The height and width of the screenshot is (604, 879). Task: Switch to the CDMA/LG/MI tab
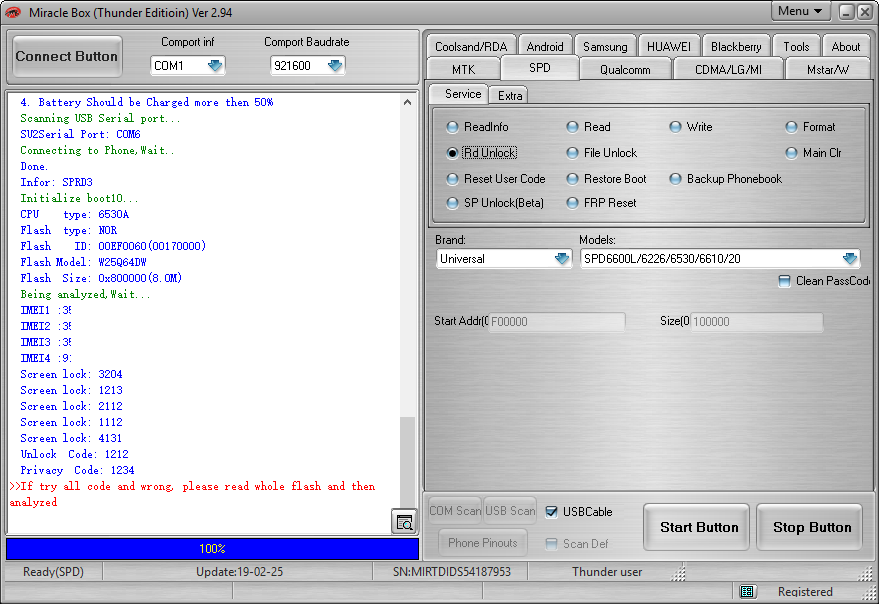point(728,70)
